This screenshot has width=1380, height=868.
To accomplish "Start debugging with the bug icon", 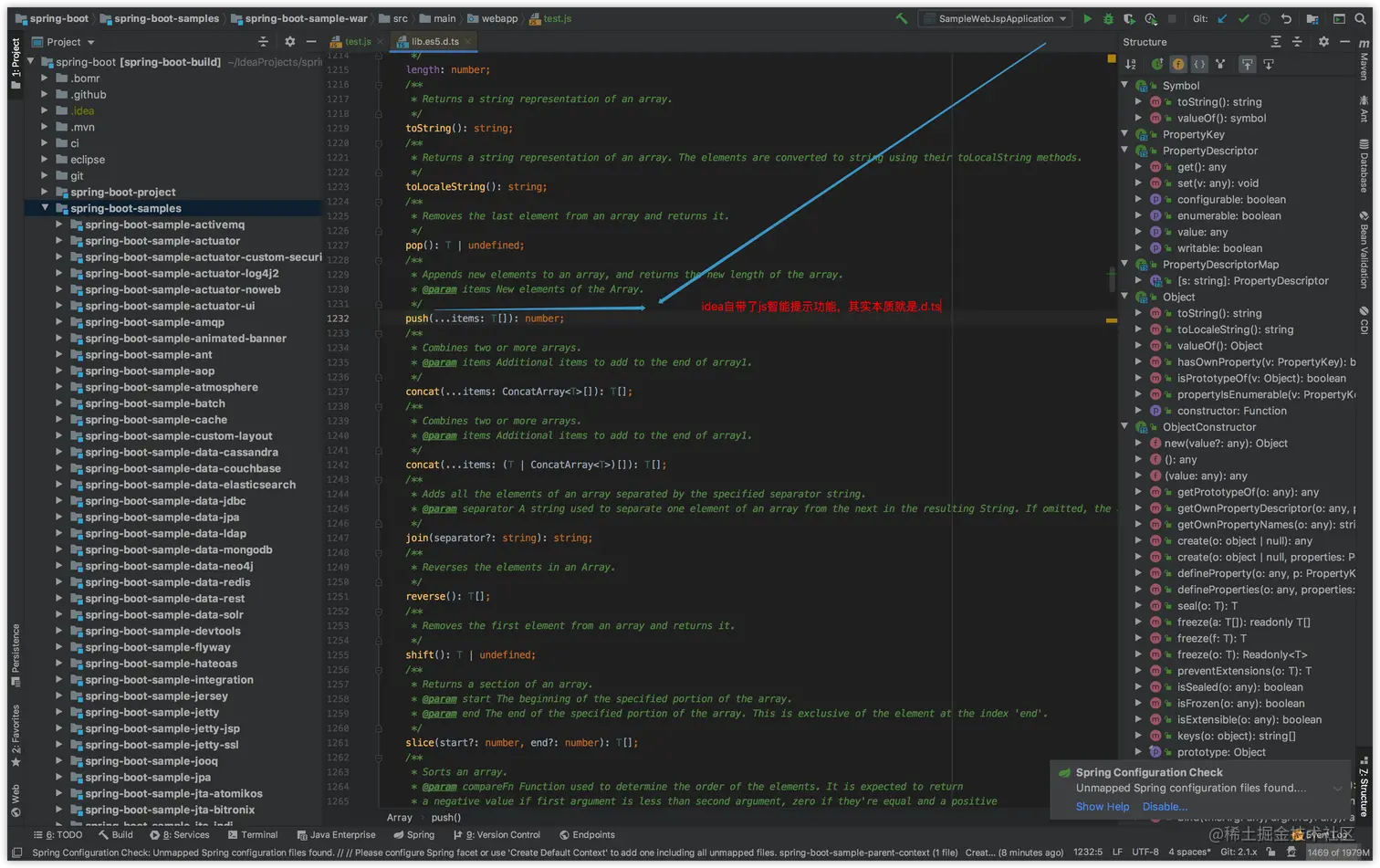I will (1108, 18).
